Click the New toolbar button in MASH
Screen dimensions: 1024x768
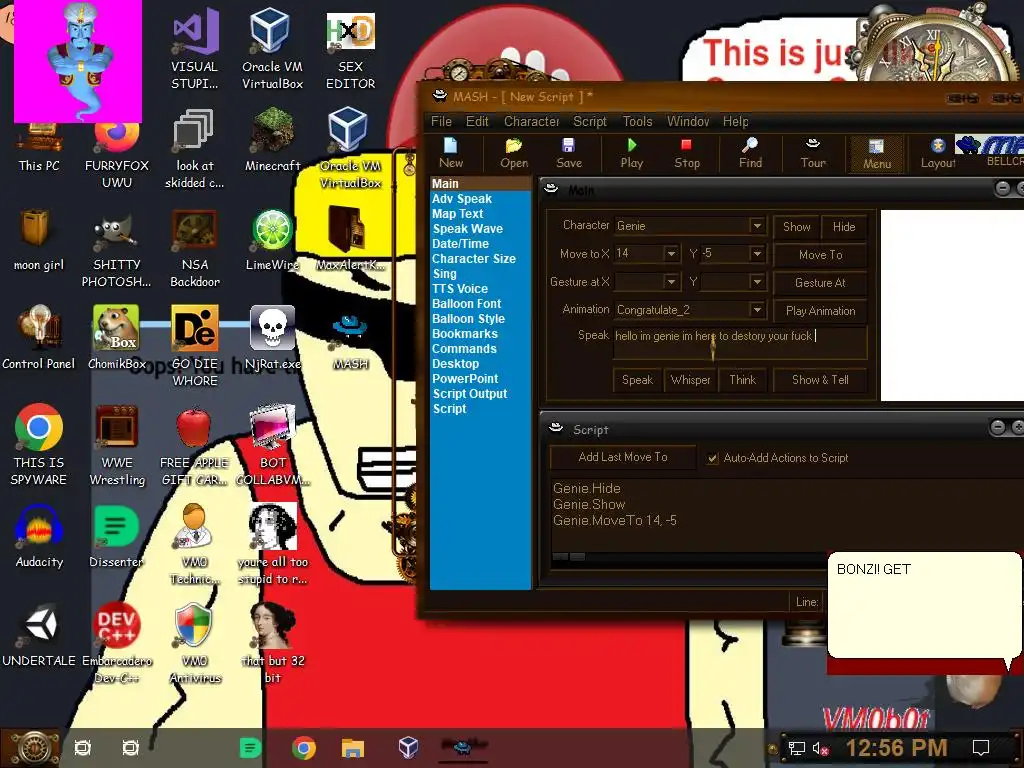pos(451,153)
